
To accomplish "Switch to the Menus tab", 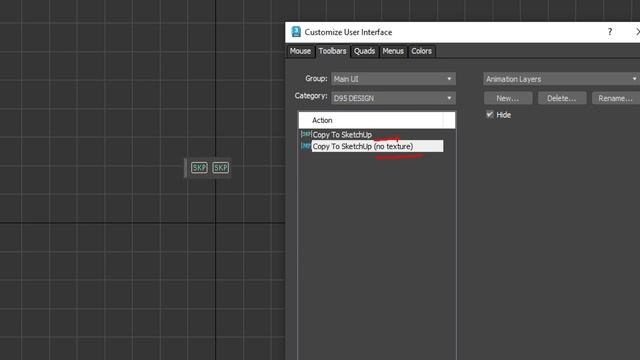I will coord(393,51).
